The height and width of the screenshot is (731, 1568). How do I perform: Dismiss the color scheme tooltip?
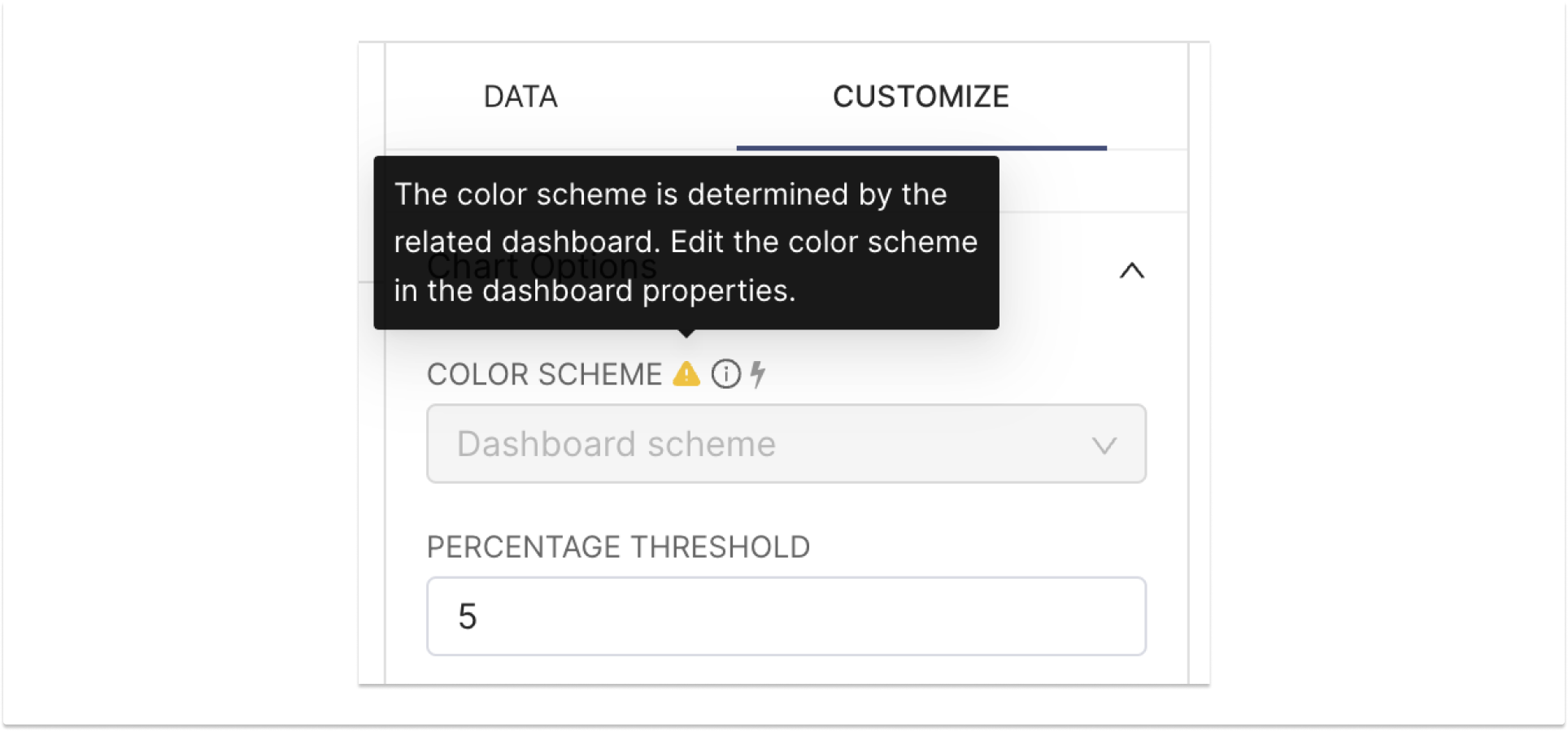(686, 241)
